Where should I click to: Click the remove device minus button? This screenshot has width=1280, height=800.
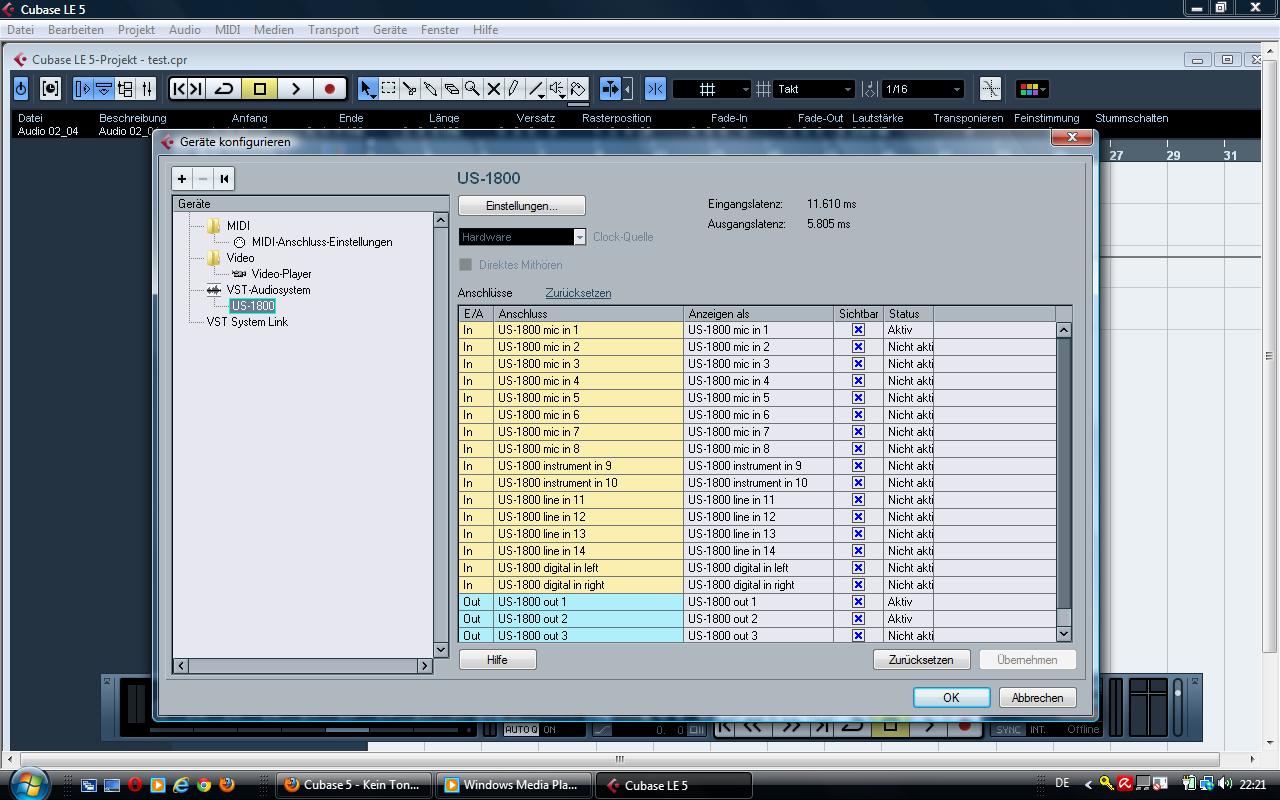pos(203,179)
